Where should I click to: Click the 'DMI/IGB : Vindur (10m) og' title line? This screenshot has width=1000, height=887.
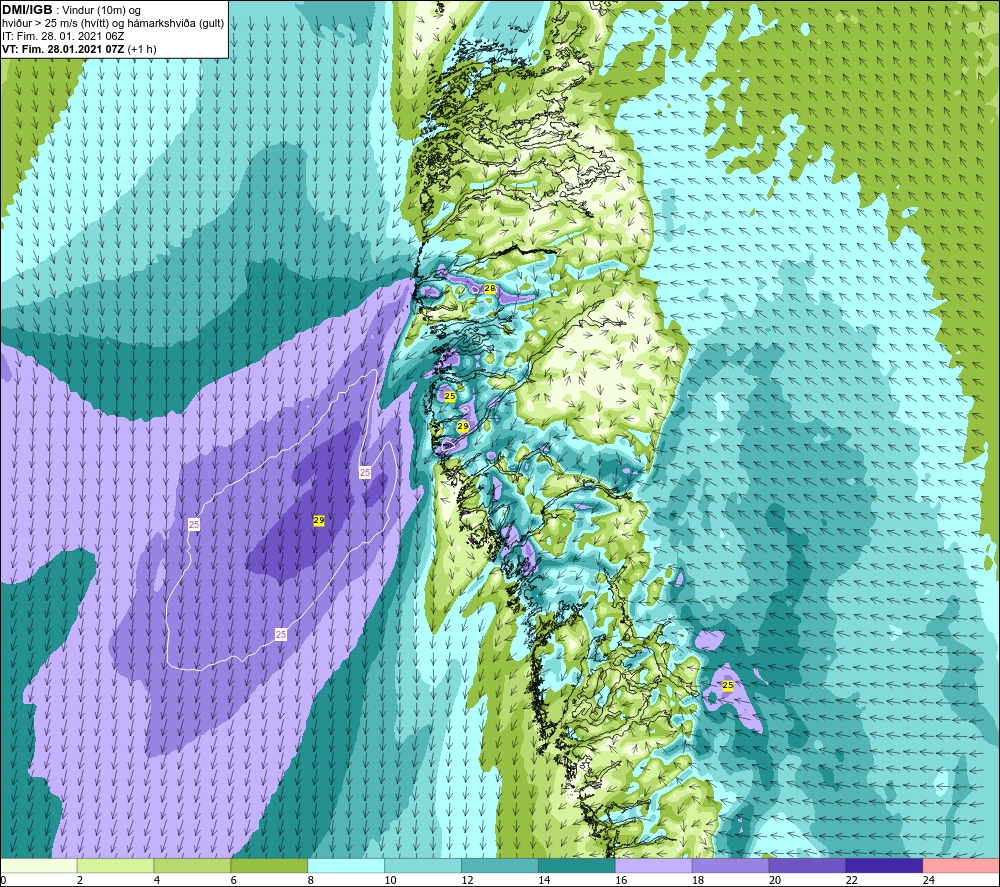coord(71,10)
